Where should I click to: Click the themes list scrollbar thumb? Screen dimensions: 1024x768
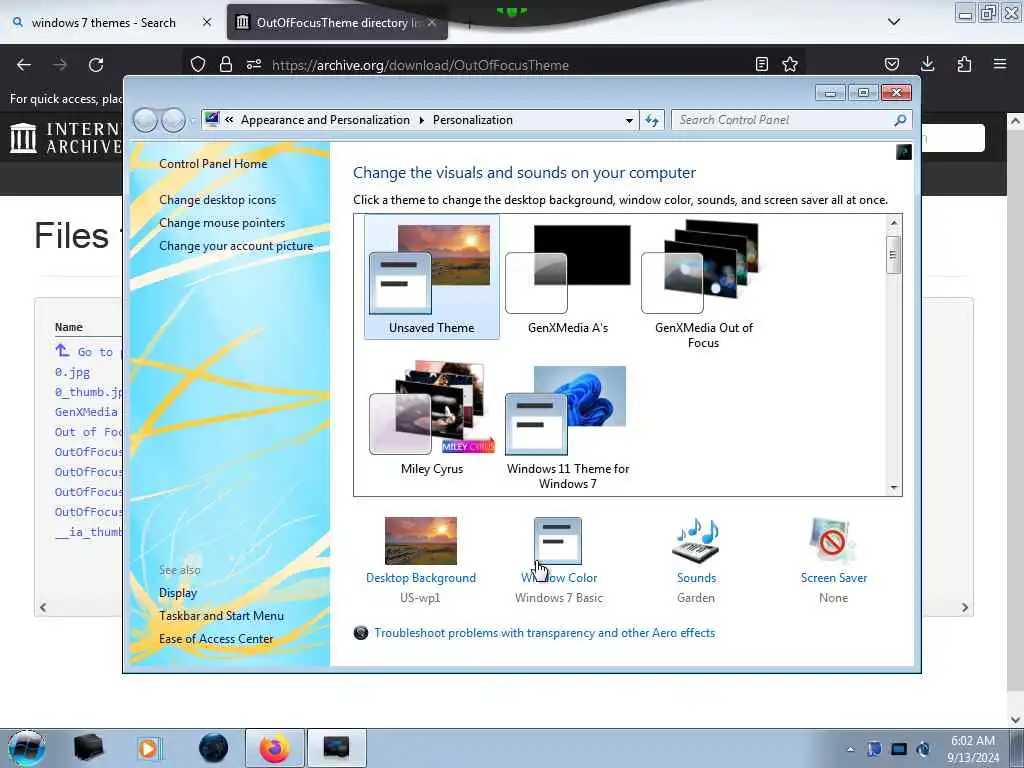[894, 253]
